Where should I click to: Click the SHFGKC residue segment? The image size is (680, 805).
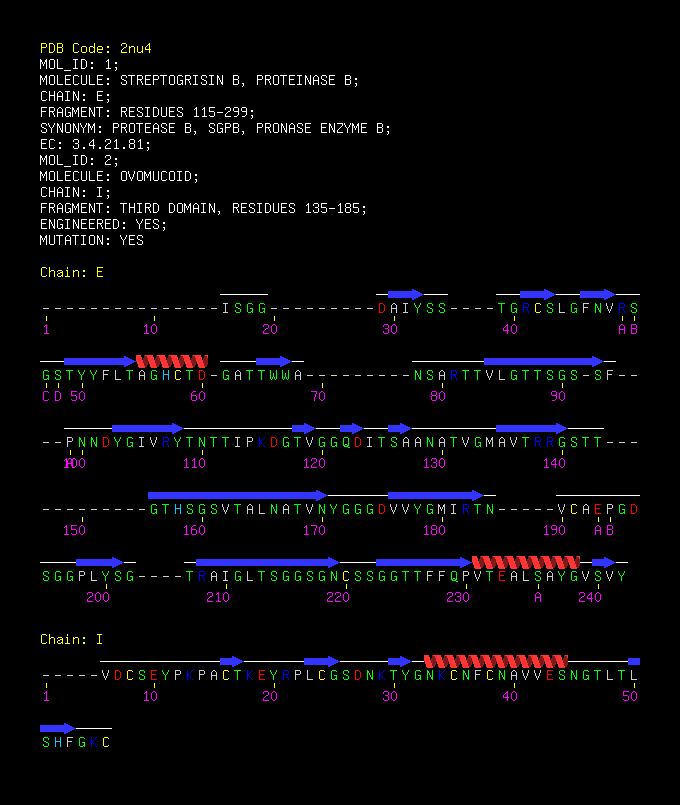click(76, 742)
